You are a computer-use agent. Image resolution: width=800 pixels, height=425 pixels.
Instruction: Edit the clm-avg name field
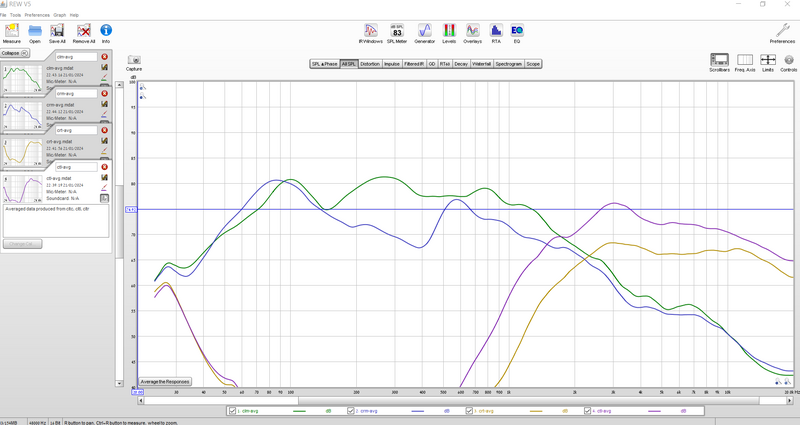(76, 57)
